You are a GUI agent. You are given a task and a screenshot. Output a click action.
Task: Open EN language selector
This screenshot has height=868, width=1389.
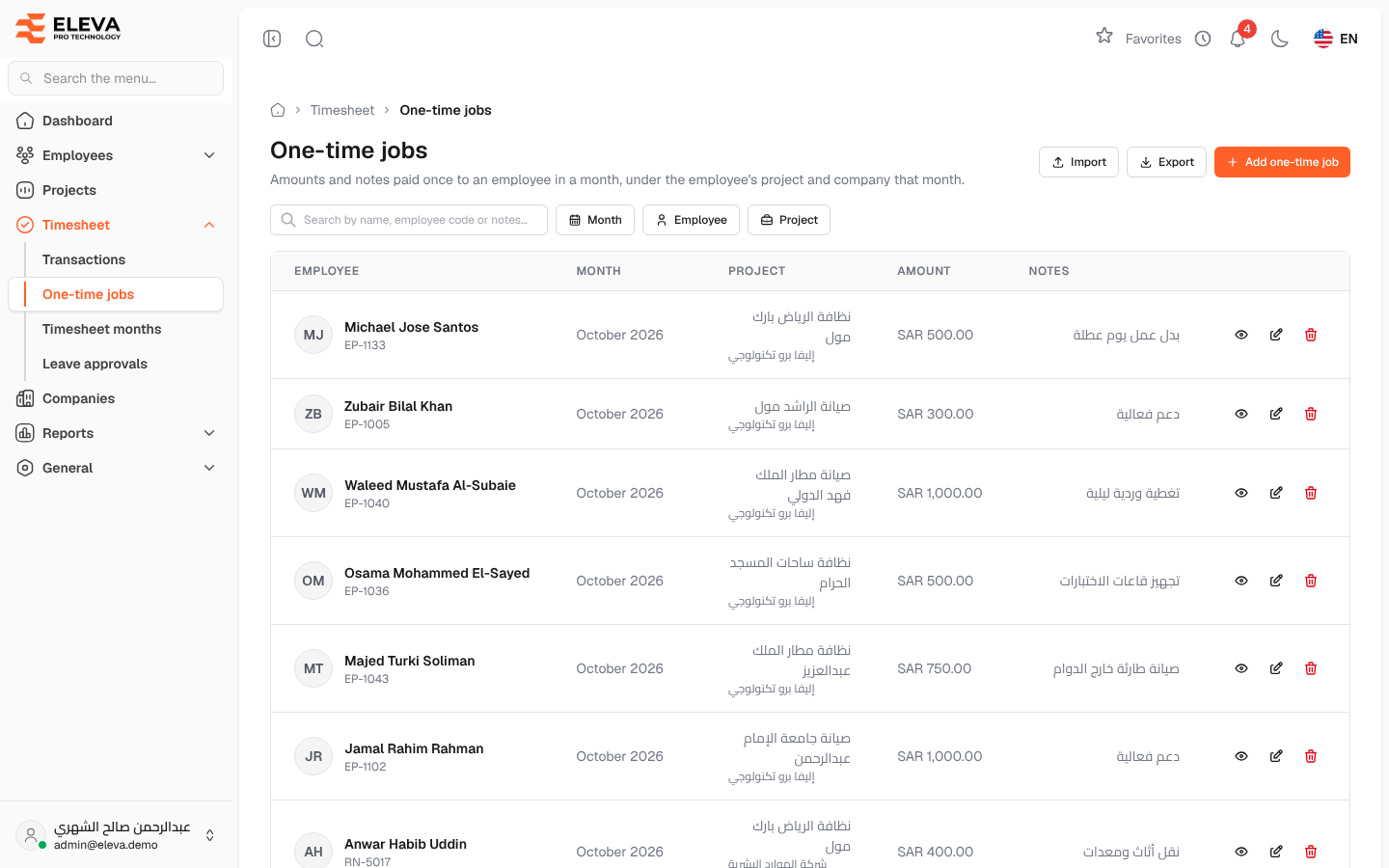(1336, 39)
